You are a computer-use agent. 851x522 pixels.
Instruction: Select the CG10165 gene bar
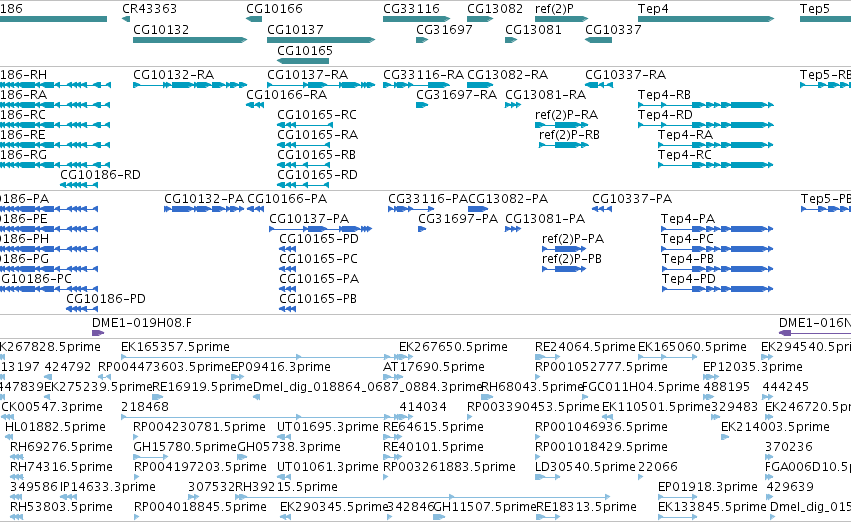303,61
